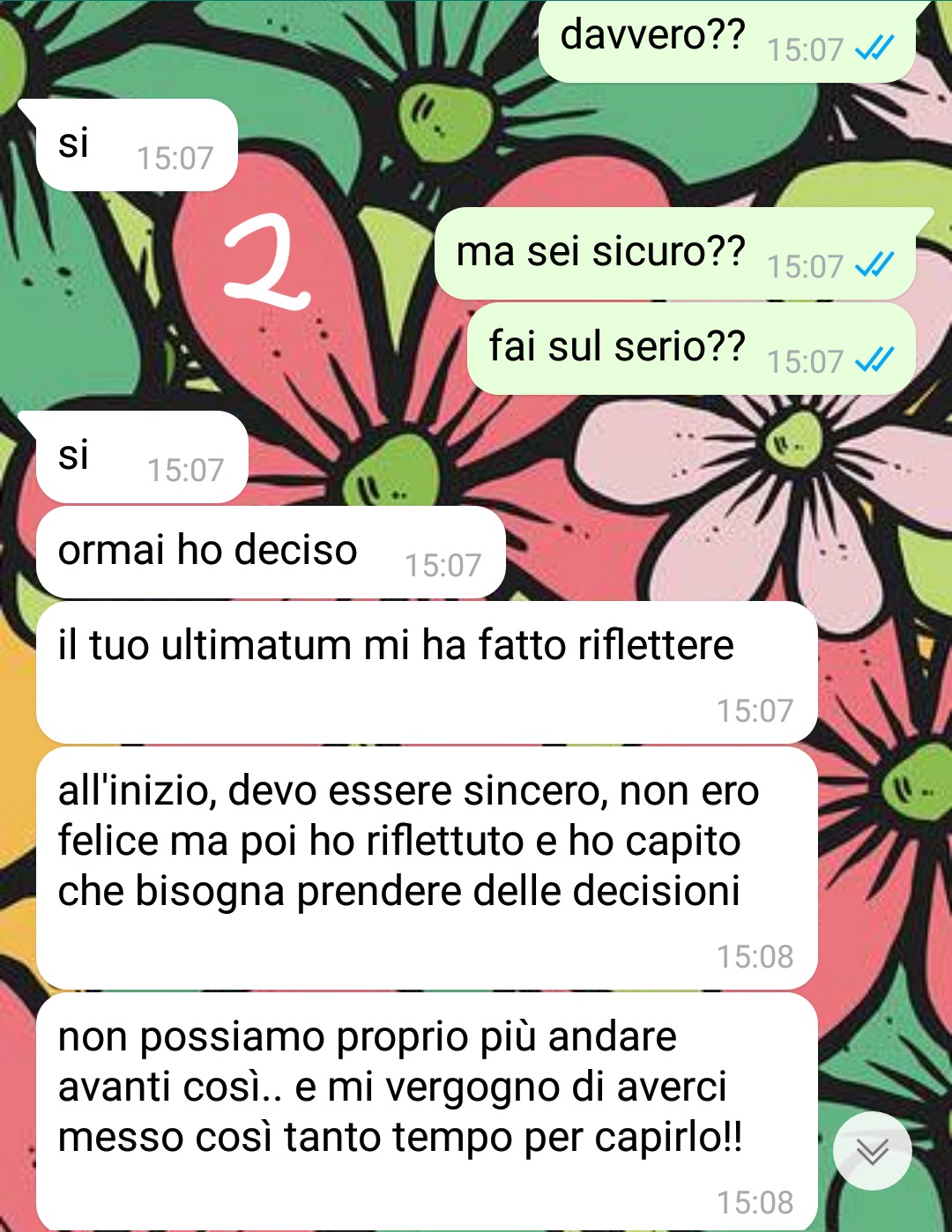Select the first 'si' received message
952x1232 pixels.
click(x=137, y=145)
